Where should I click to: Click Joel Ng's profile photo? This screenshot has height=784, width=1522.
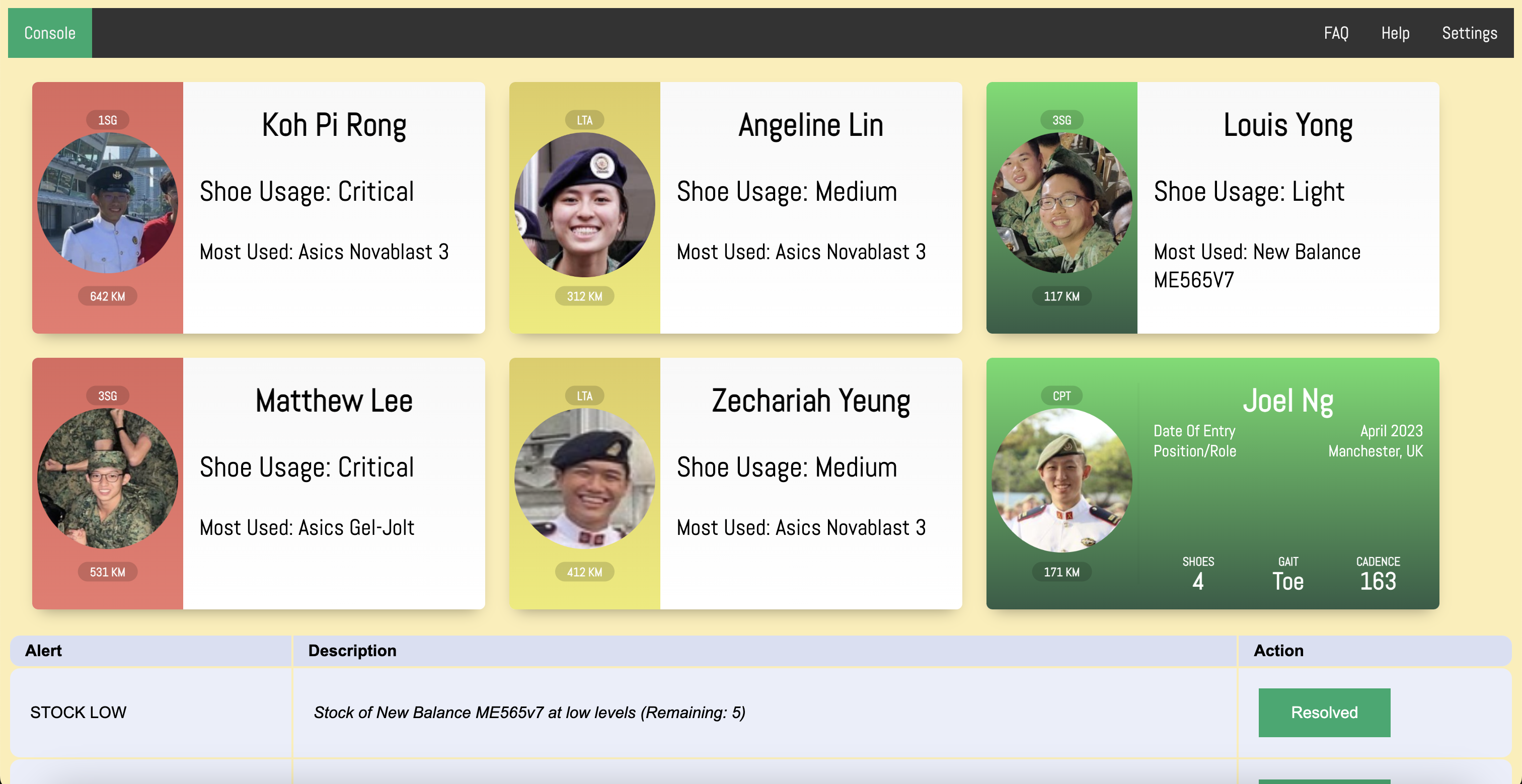pos(1061,480)
